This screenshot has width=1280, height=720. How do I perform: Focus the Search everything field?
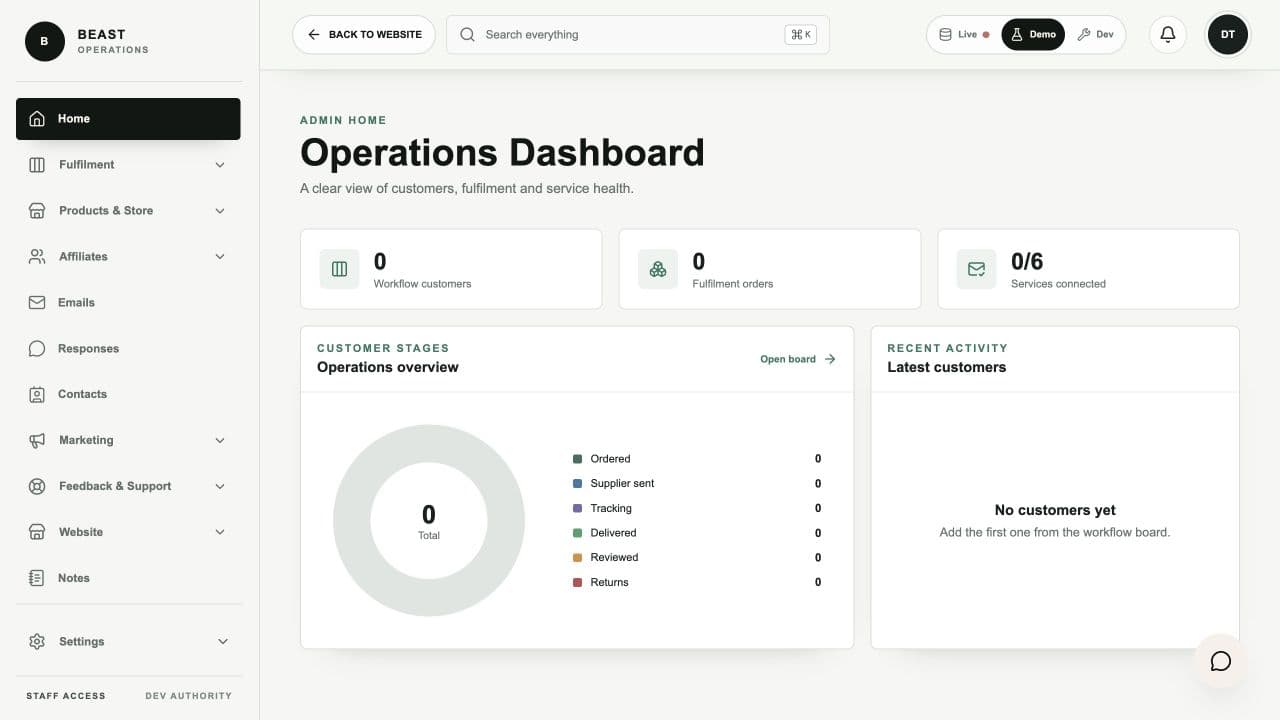[x=638, y=35]
